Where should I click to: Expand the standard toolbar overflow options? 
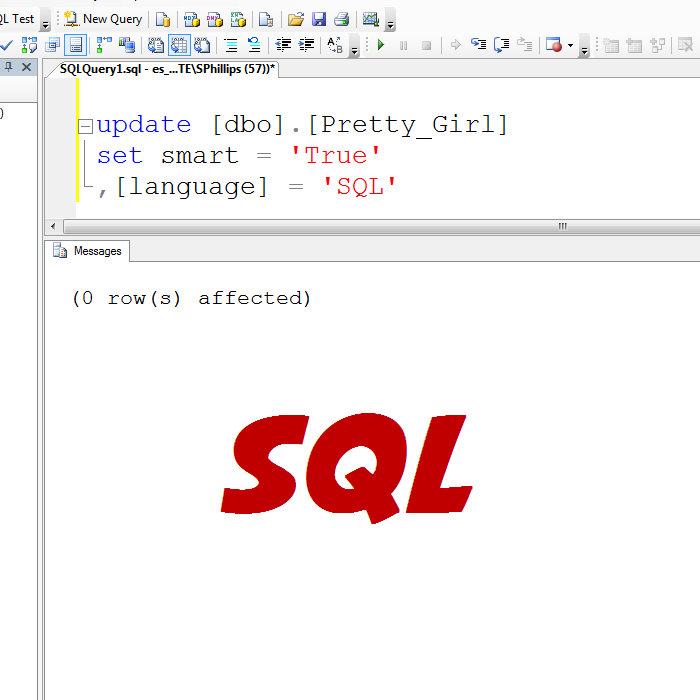(390, 23)
